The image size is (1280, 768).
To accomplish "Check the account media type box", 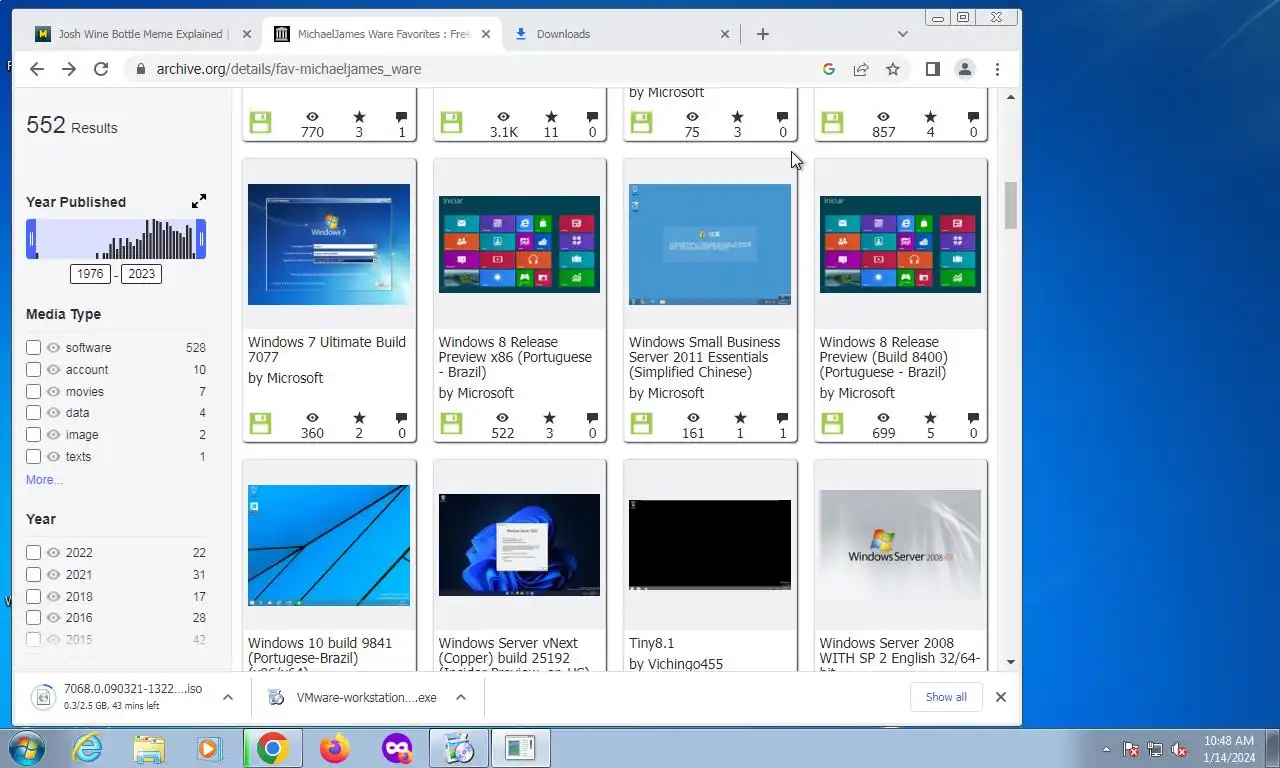I will click(33, 369).
